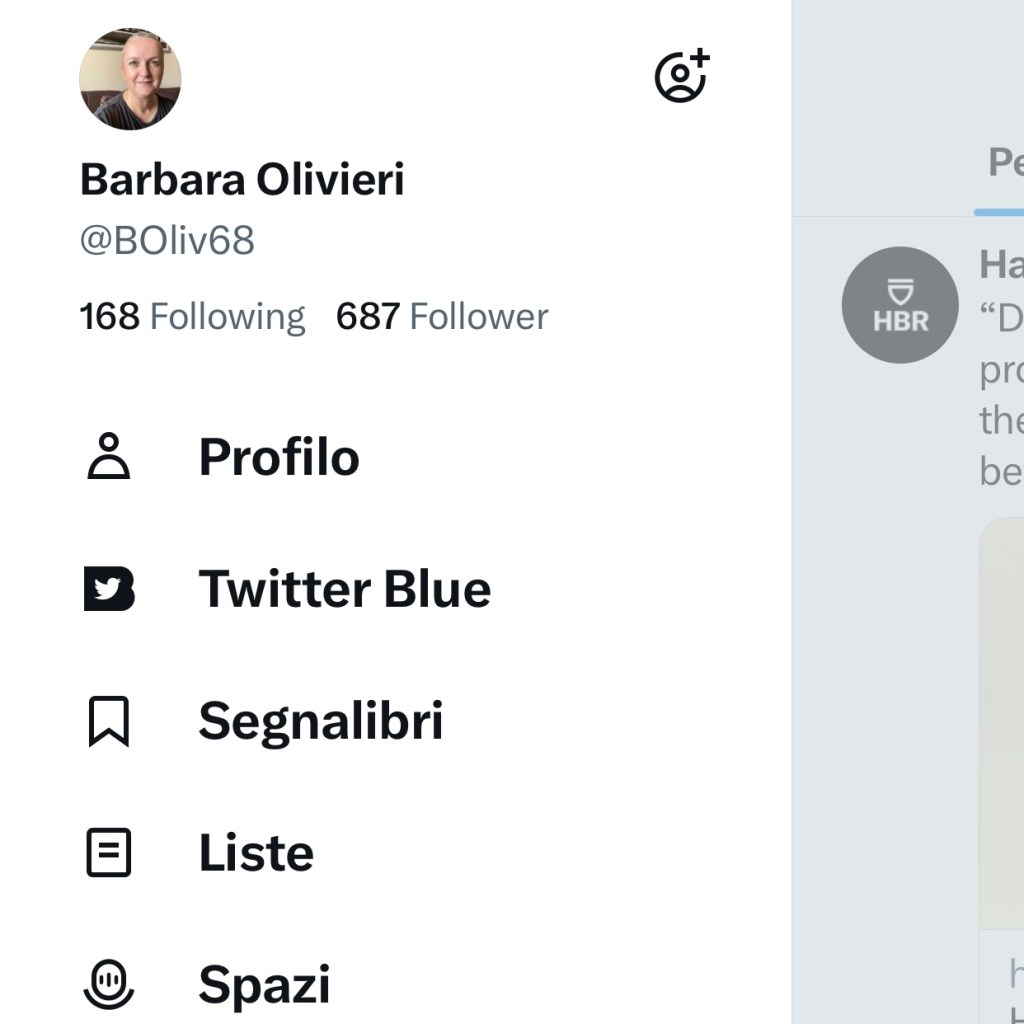View the 168 Following list
The height and width of the screenshot is (1024, 1024).
(x=192, y=317)
